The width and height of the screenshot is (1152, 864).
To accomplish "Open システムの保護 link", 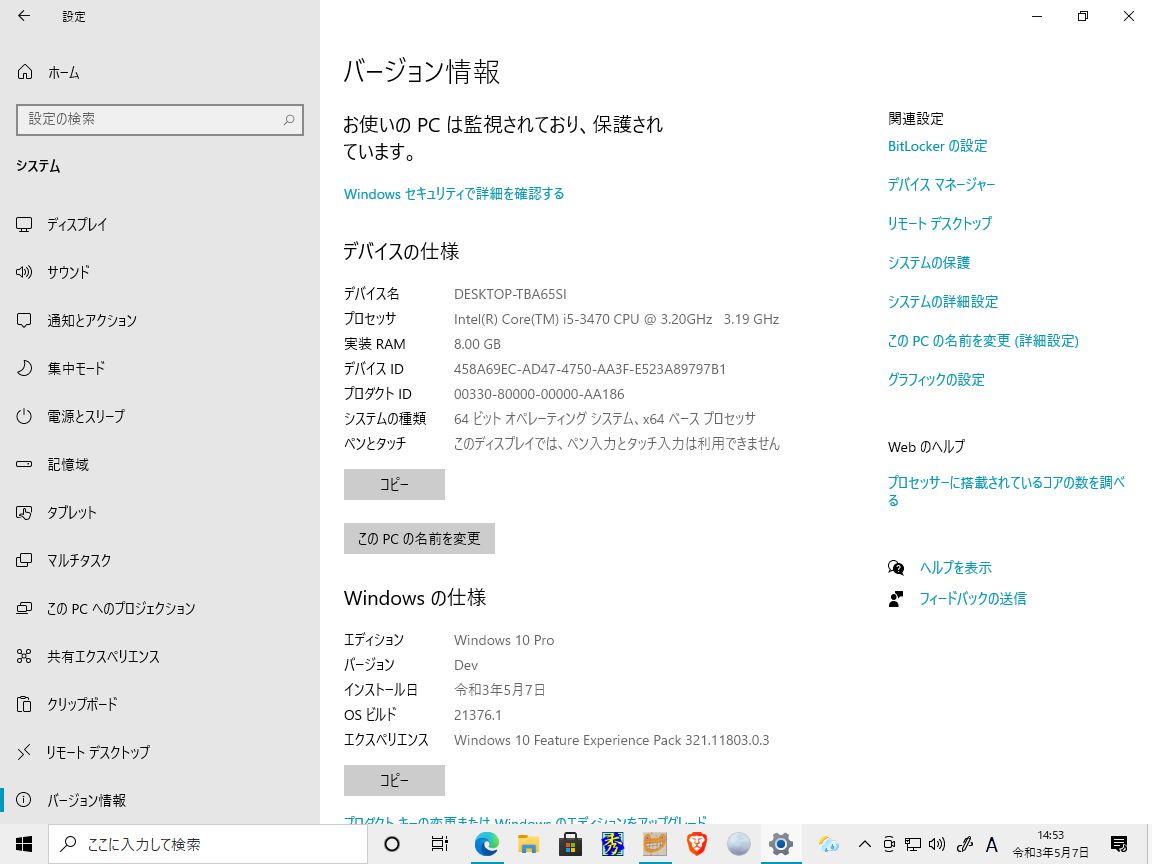I will coord(929,263).
